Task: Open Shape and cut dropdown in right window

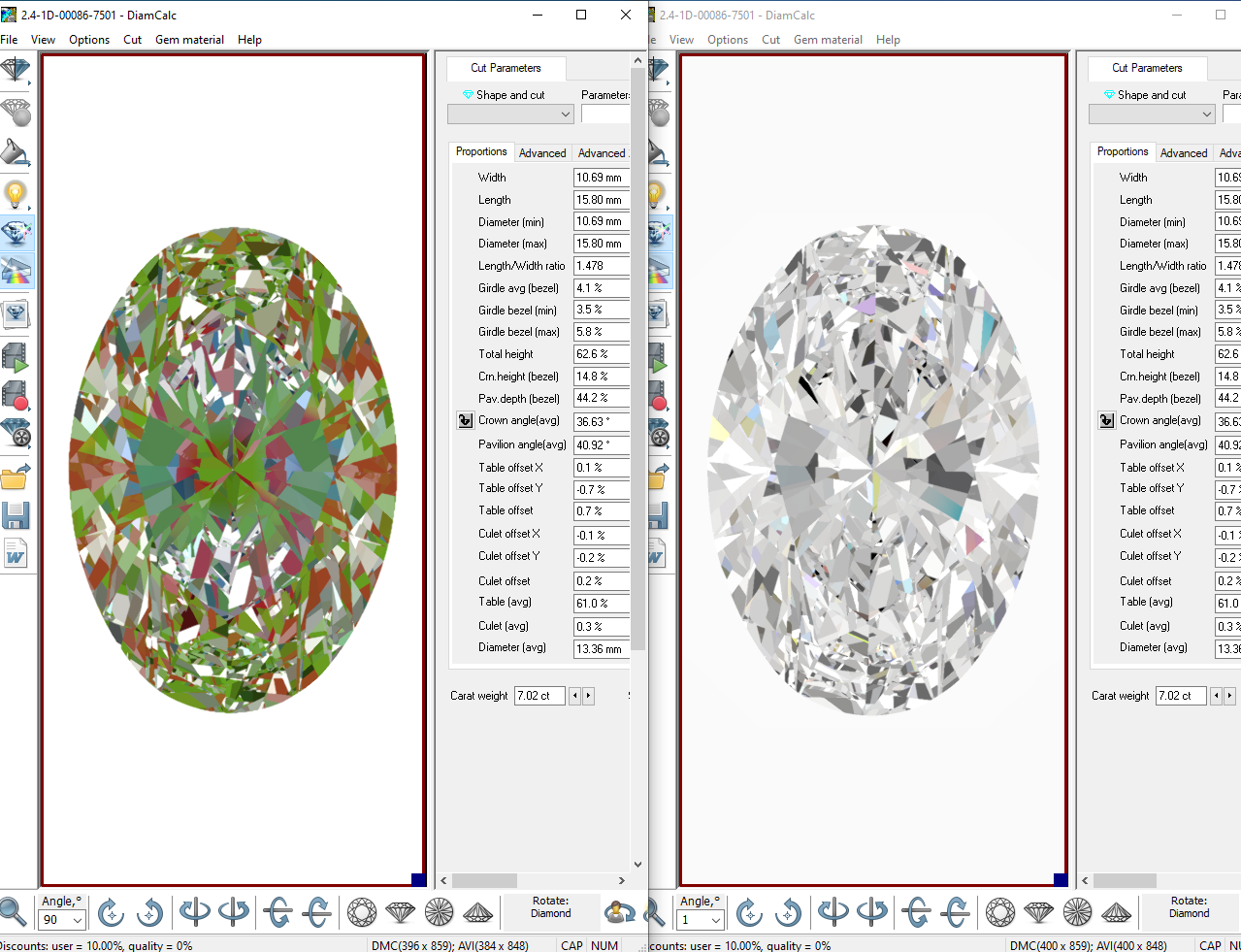Action: (x=1153, y=115)
